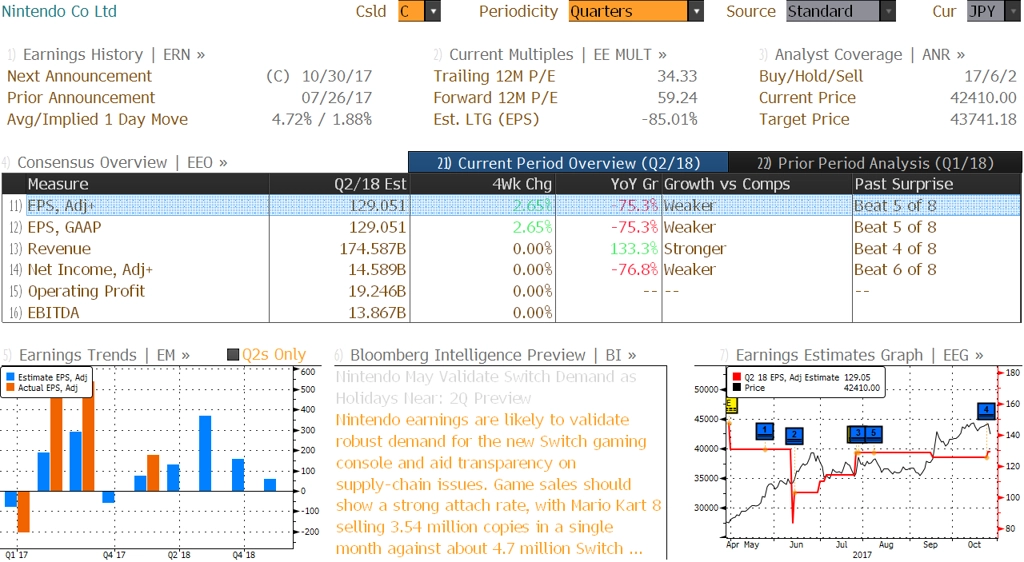
Task: Open Earnings Trends EM link
Action: 104,355
